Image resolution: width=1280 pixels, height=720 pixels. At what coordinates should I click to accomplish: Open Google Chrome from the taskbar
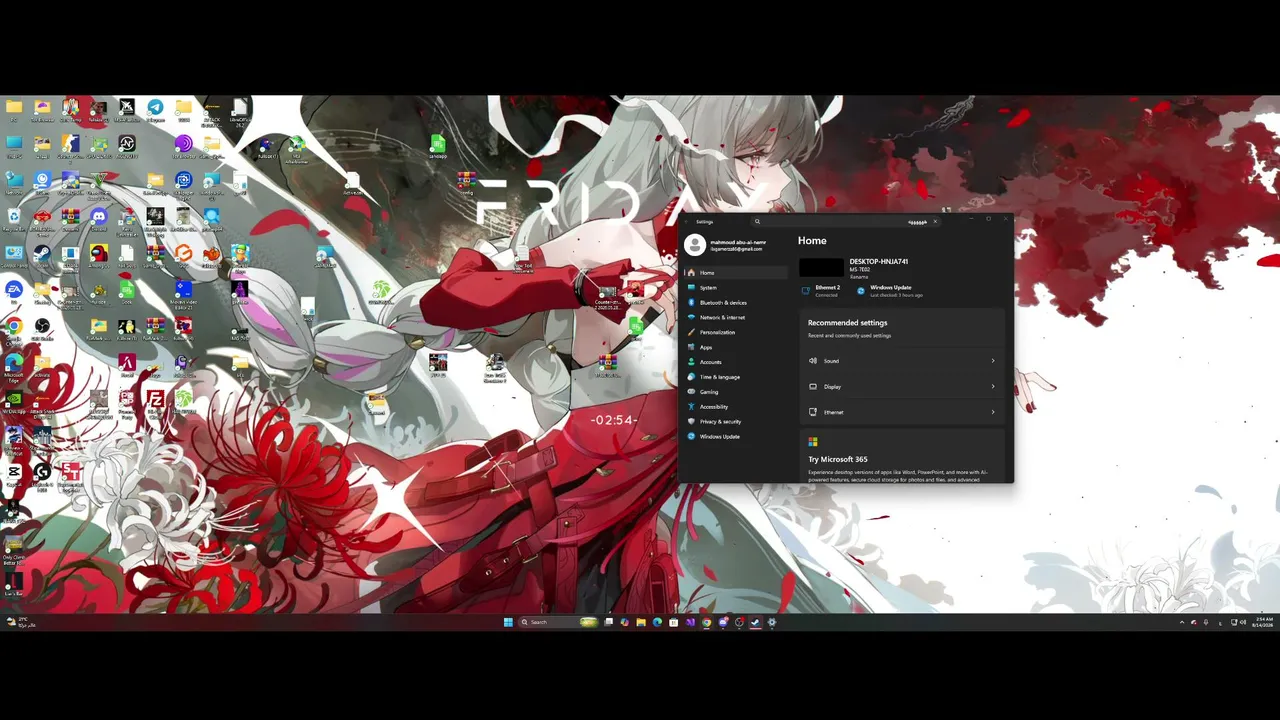pos(706,622)
